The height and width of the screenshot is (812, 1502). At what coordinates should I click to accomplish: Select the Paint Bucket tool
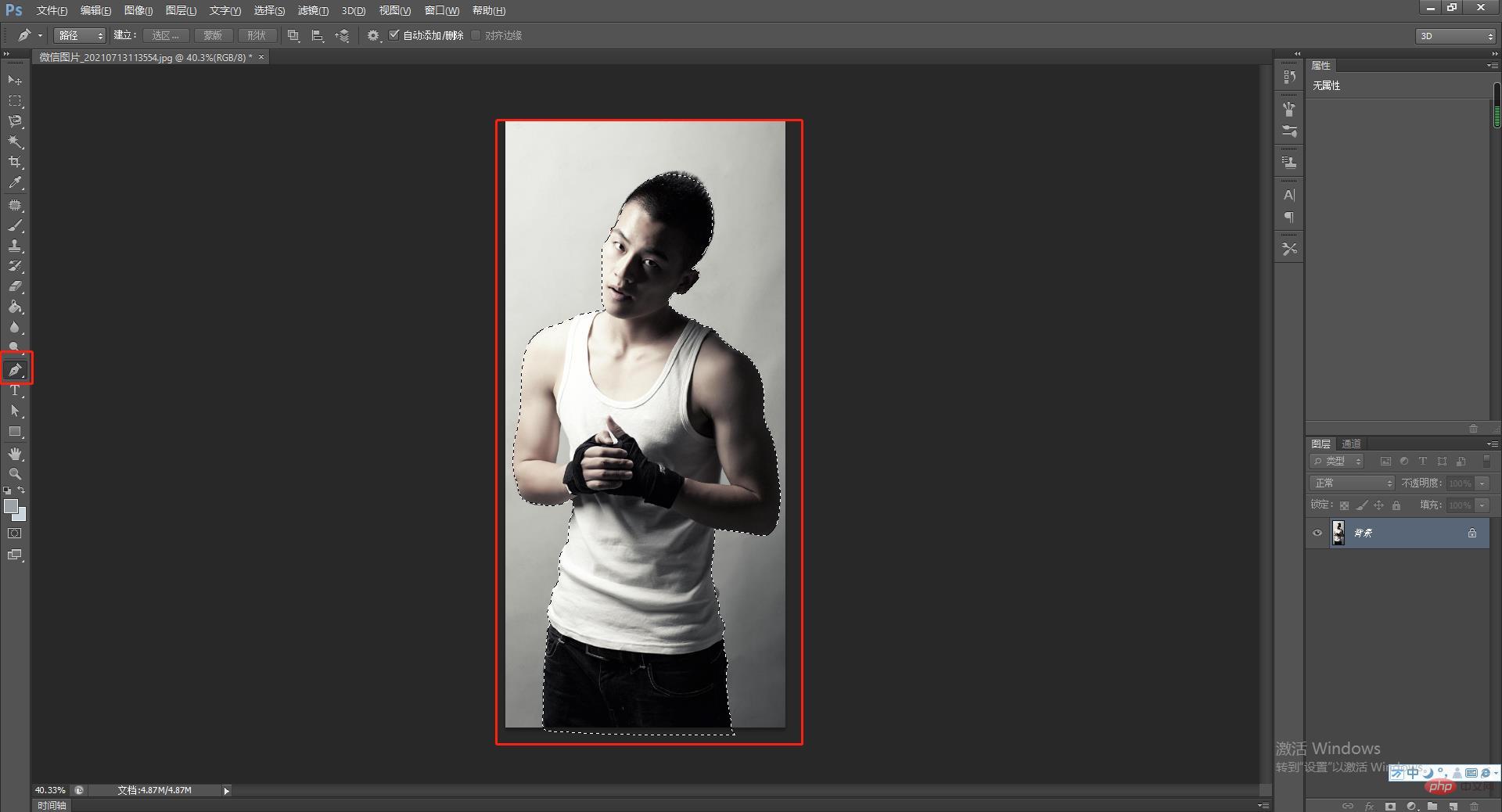coord(15,307)
